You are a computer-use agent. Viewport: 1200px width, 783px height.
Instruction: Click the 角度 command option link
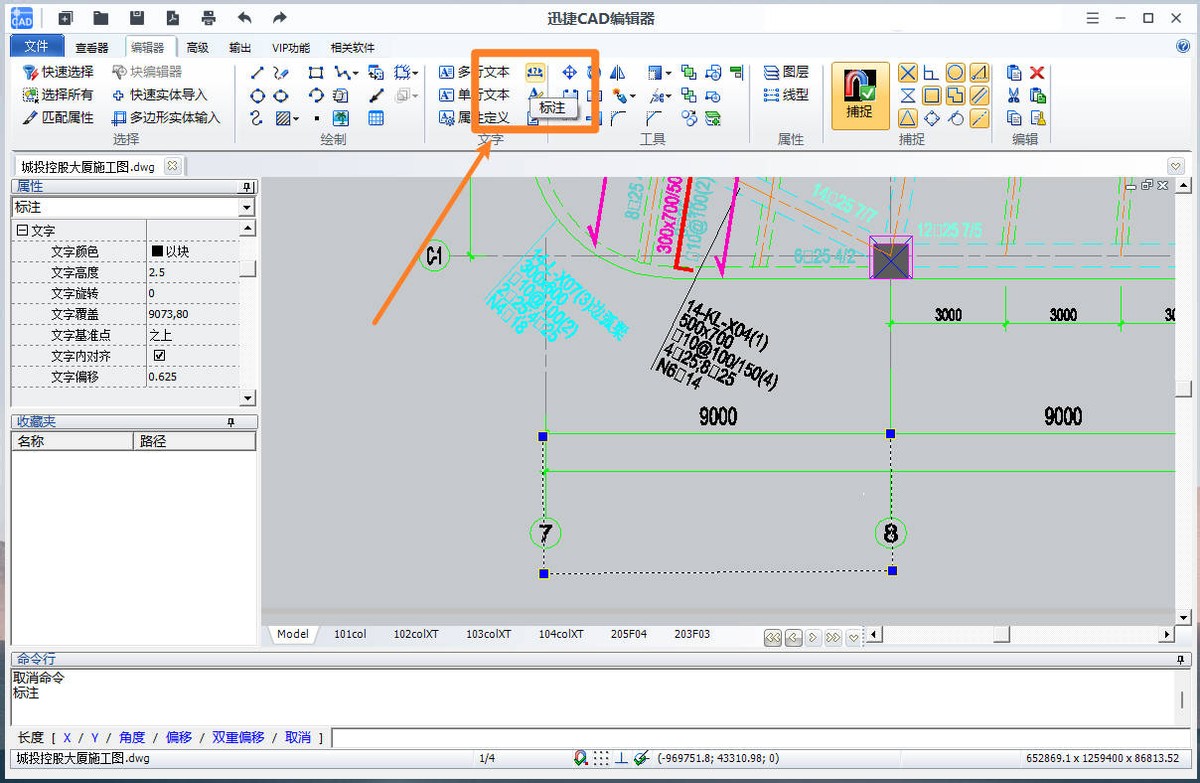pyautogui.click(x=132, y=737)
